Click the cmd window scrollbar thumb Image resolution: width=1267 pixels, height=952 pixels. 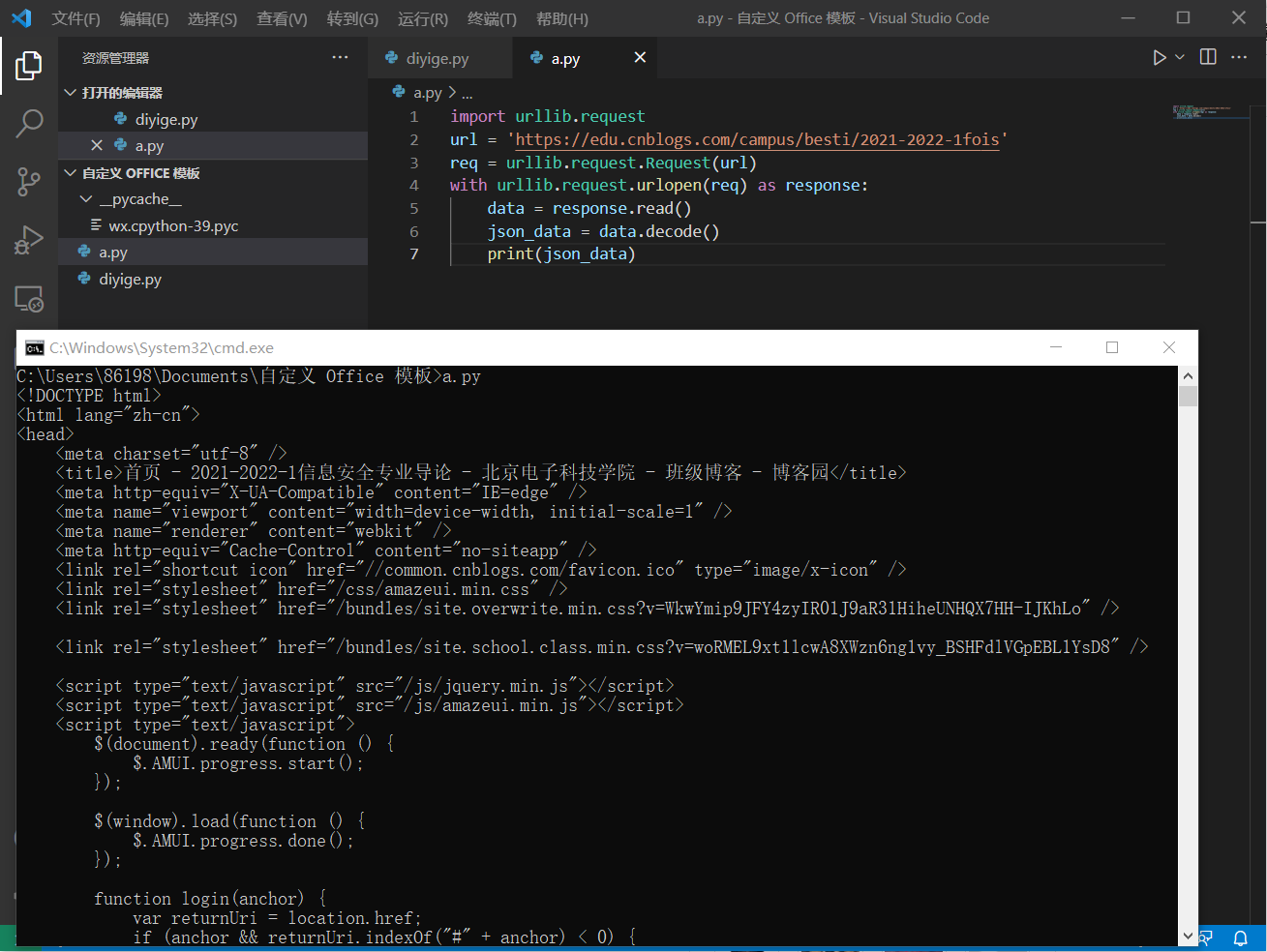tap(1189, 396)
